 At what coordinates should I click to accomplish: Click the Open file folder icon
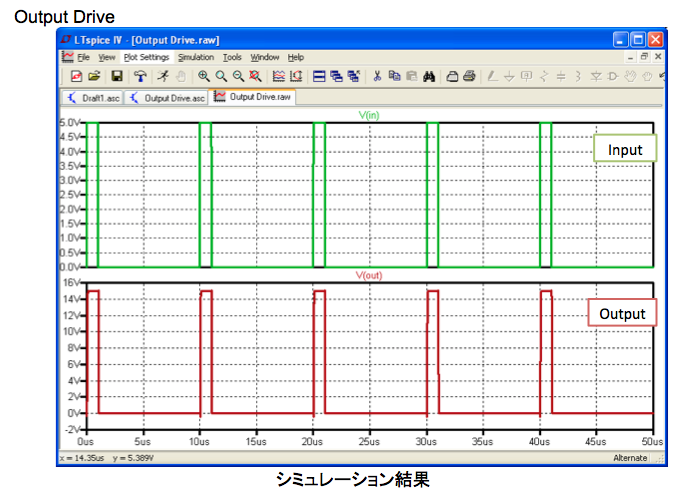(95, 76)
